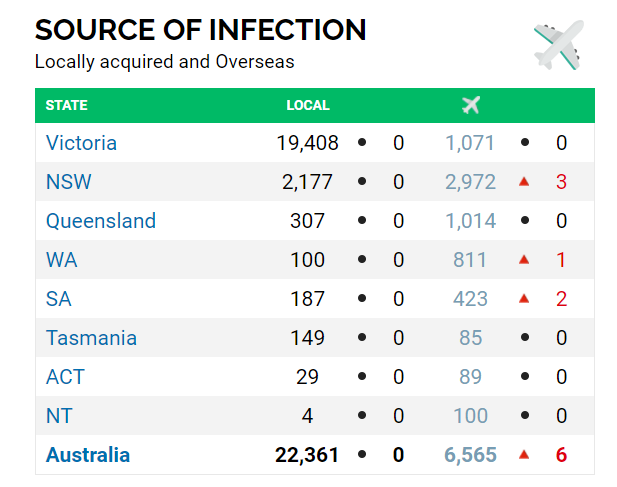Open the Australia total link
The width and height of the screenshot is (617, 487).
pyautogui.click(x=88, y=455)
